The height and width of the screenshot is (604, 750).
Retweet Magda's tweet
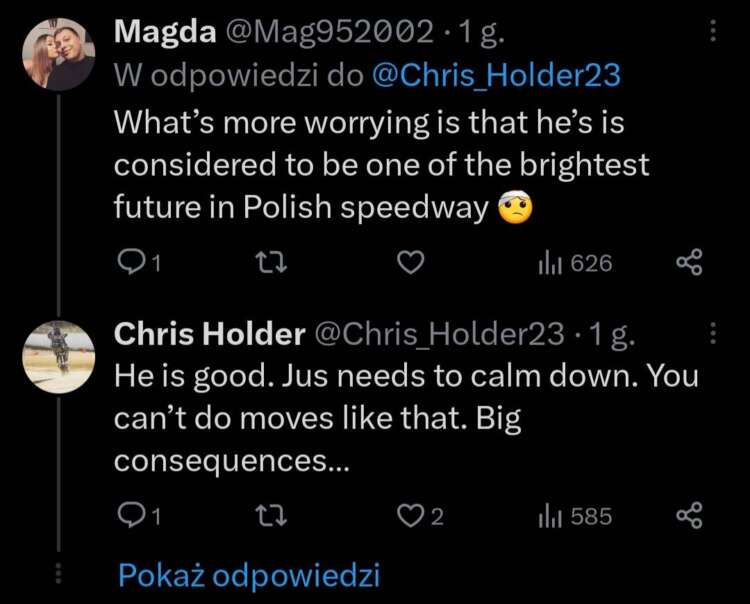pos(270,262)
